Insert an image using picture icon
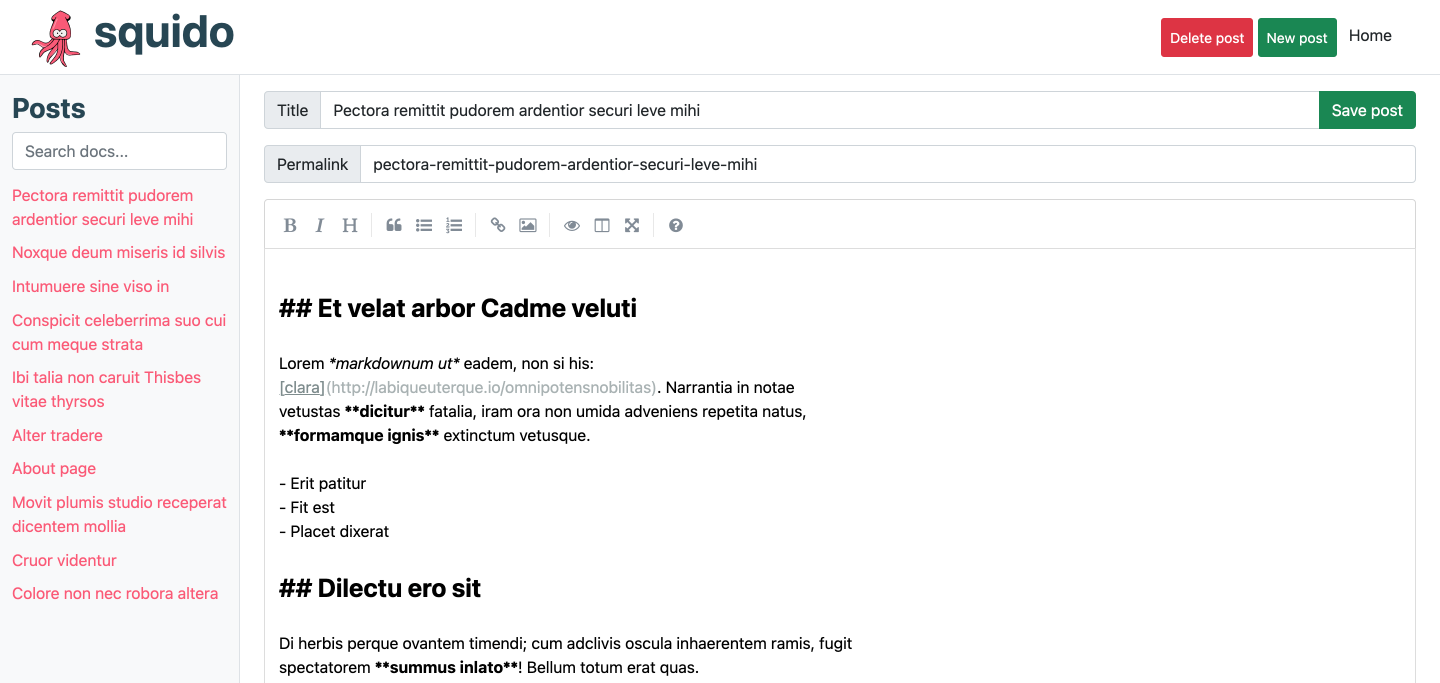 pos(528,225)
